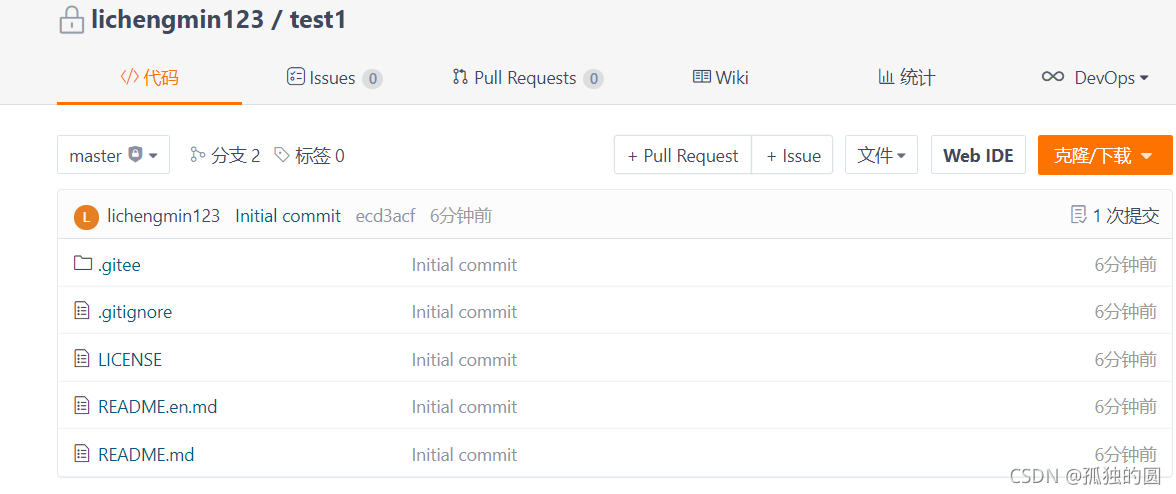Launch the Web IDE
The height and width of the screenshot is (494, 1176).
tap(978, 155)
